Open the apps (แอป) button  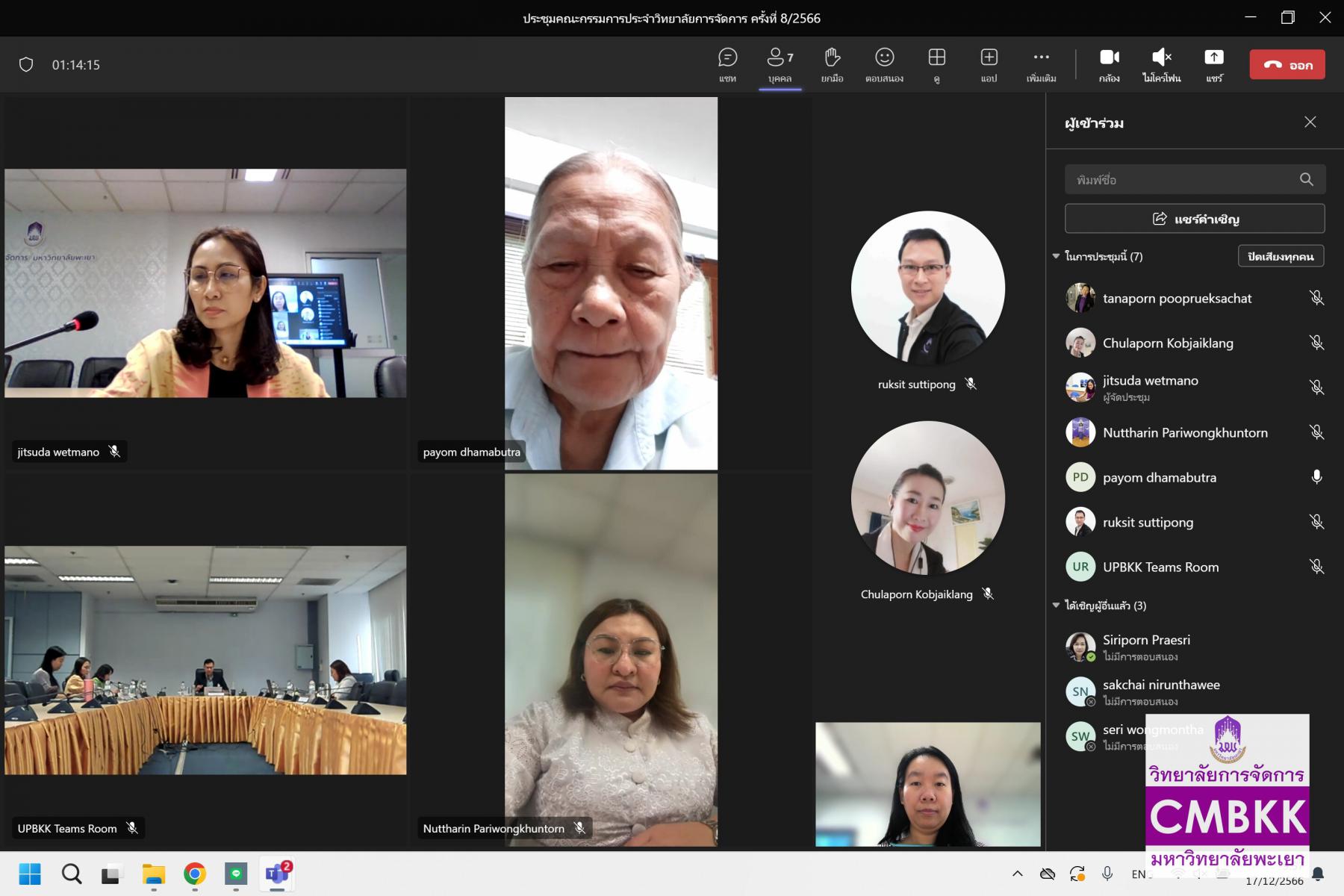coord(989,65)
